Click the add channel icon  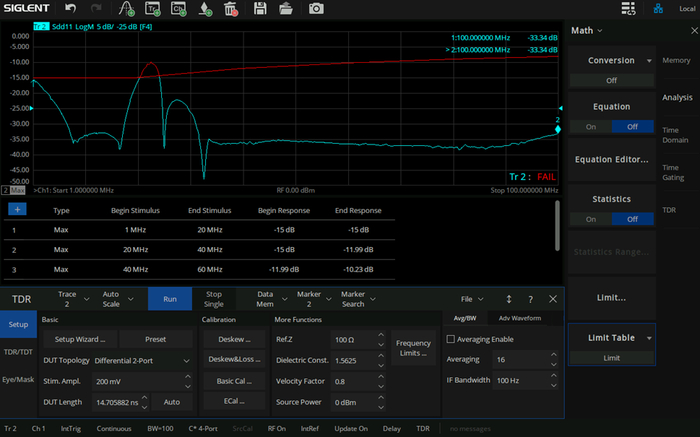(x=179, y=8)
